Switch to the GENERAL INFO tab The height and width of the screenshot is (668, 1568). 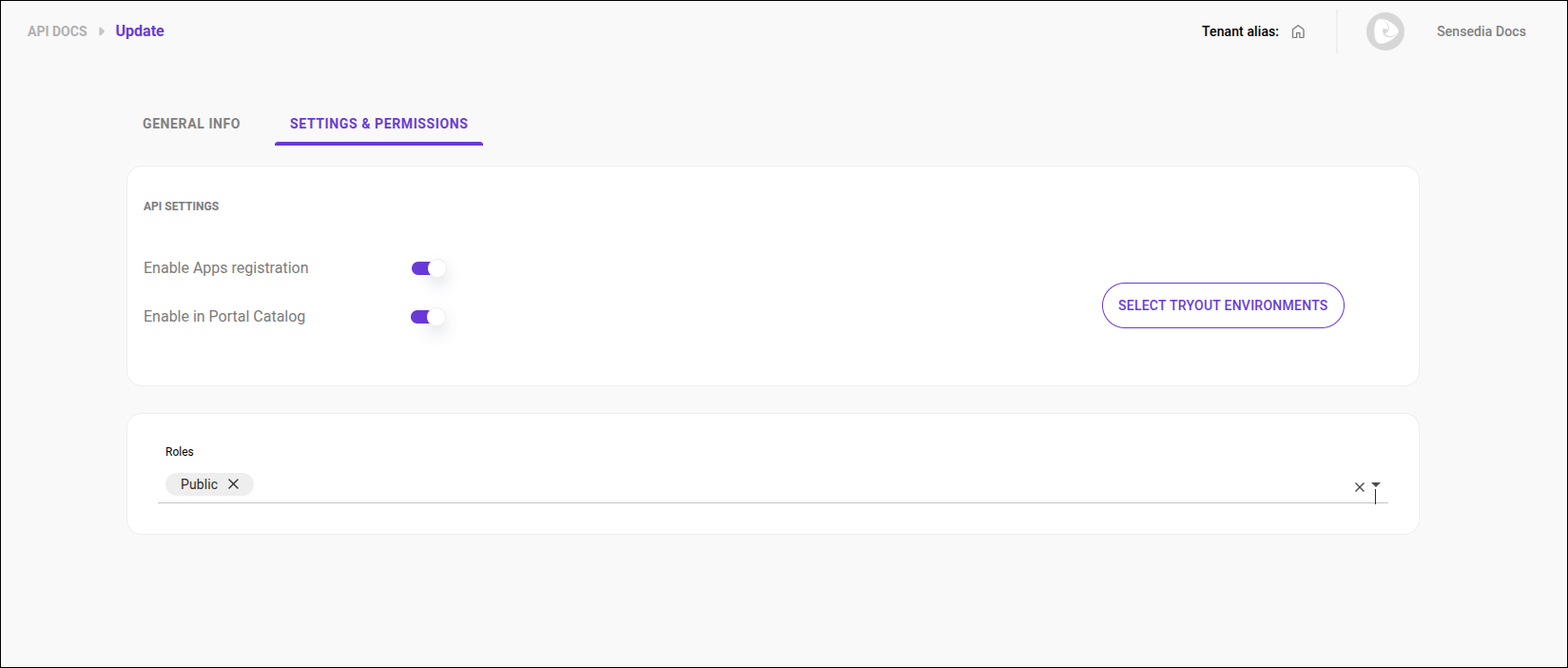[x=190, y=123]
